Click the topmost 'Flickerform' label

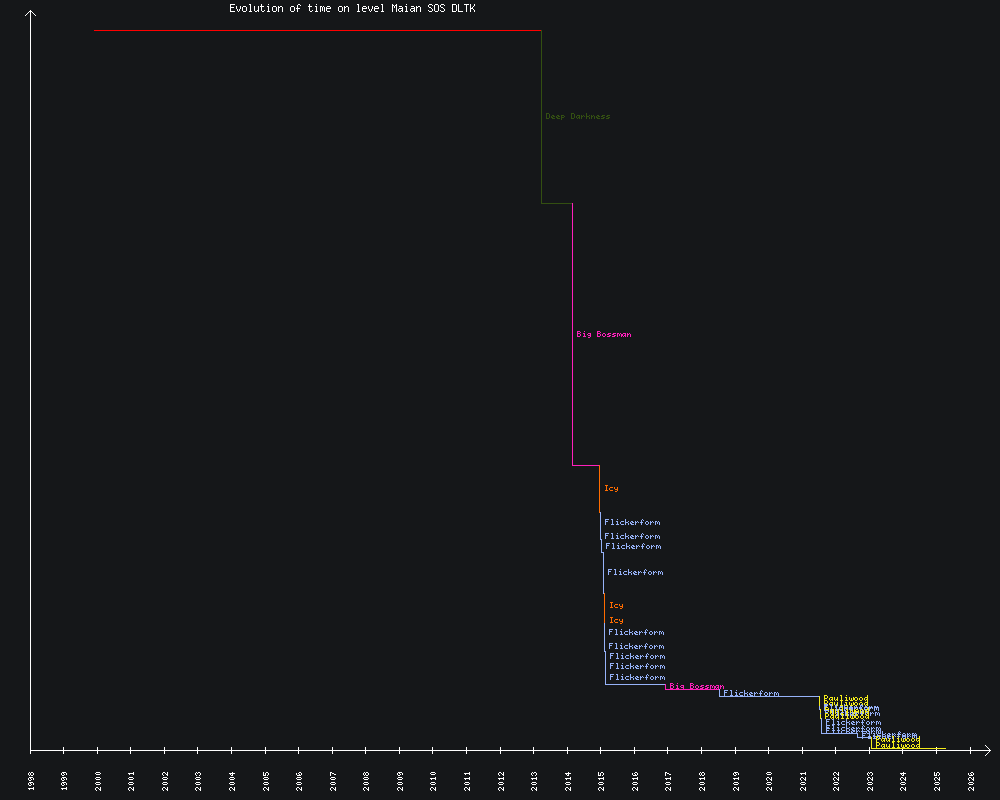tap(632, 522)
